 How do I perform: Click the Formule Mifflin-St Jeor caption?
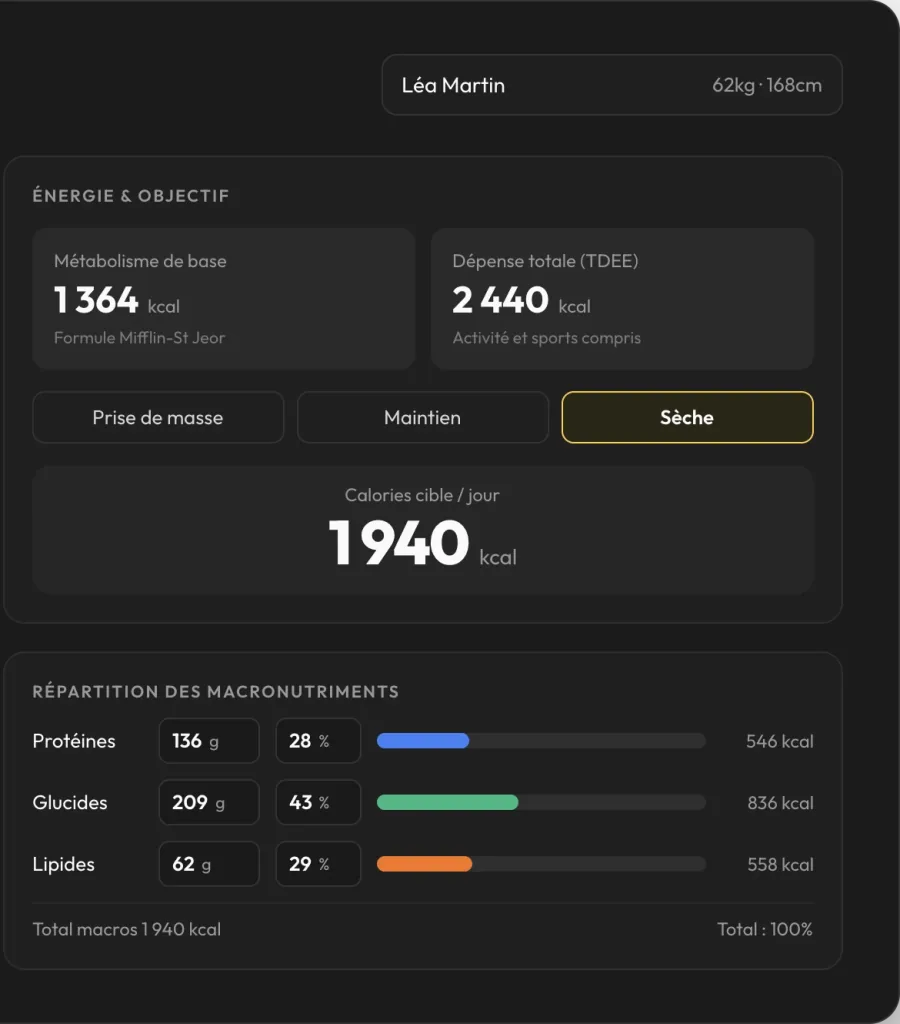(x=139, y=338)
